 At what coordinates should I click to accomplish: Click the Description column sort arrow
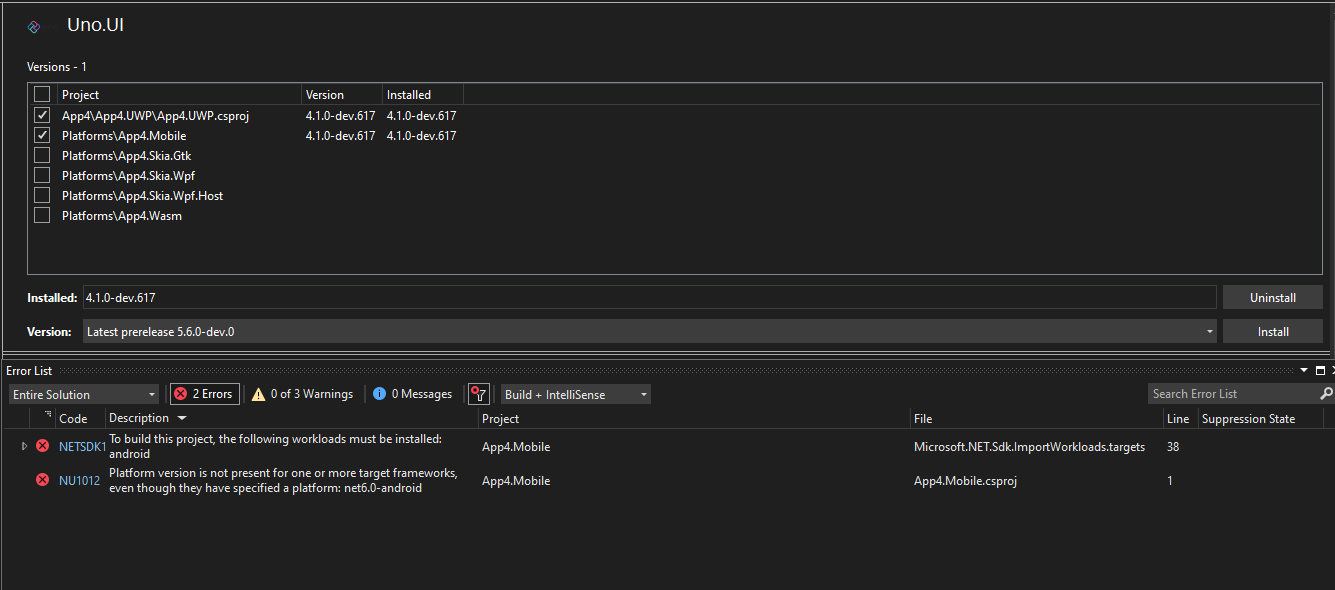point(181,418)
